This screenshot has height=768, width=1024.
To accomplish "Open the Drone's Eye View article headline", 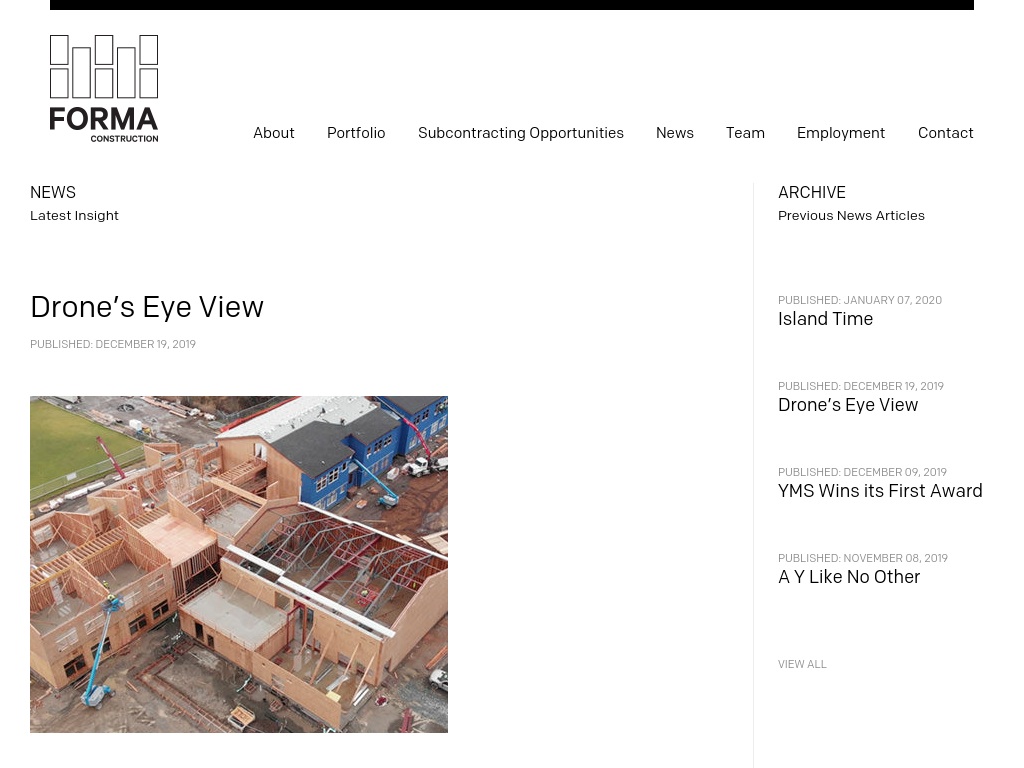I will pos(147,307).
